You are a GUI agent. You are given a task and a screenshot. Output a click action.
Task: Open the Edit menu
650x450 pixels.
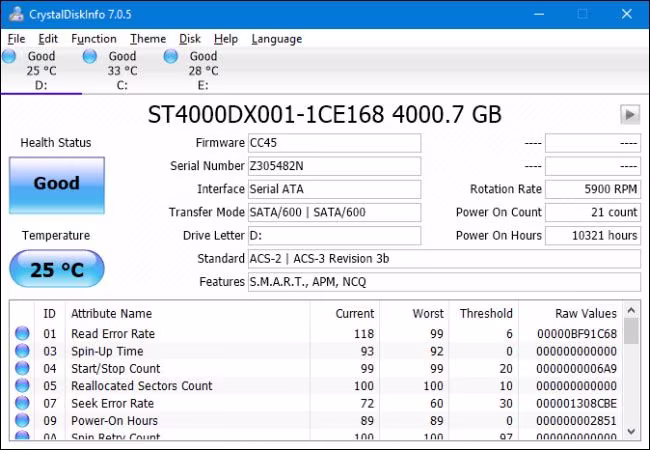[48, 39]
